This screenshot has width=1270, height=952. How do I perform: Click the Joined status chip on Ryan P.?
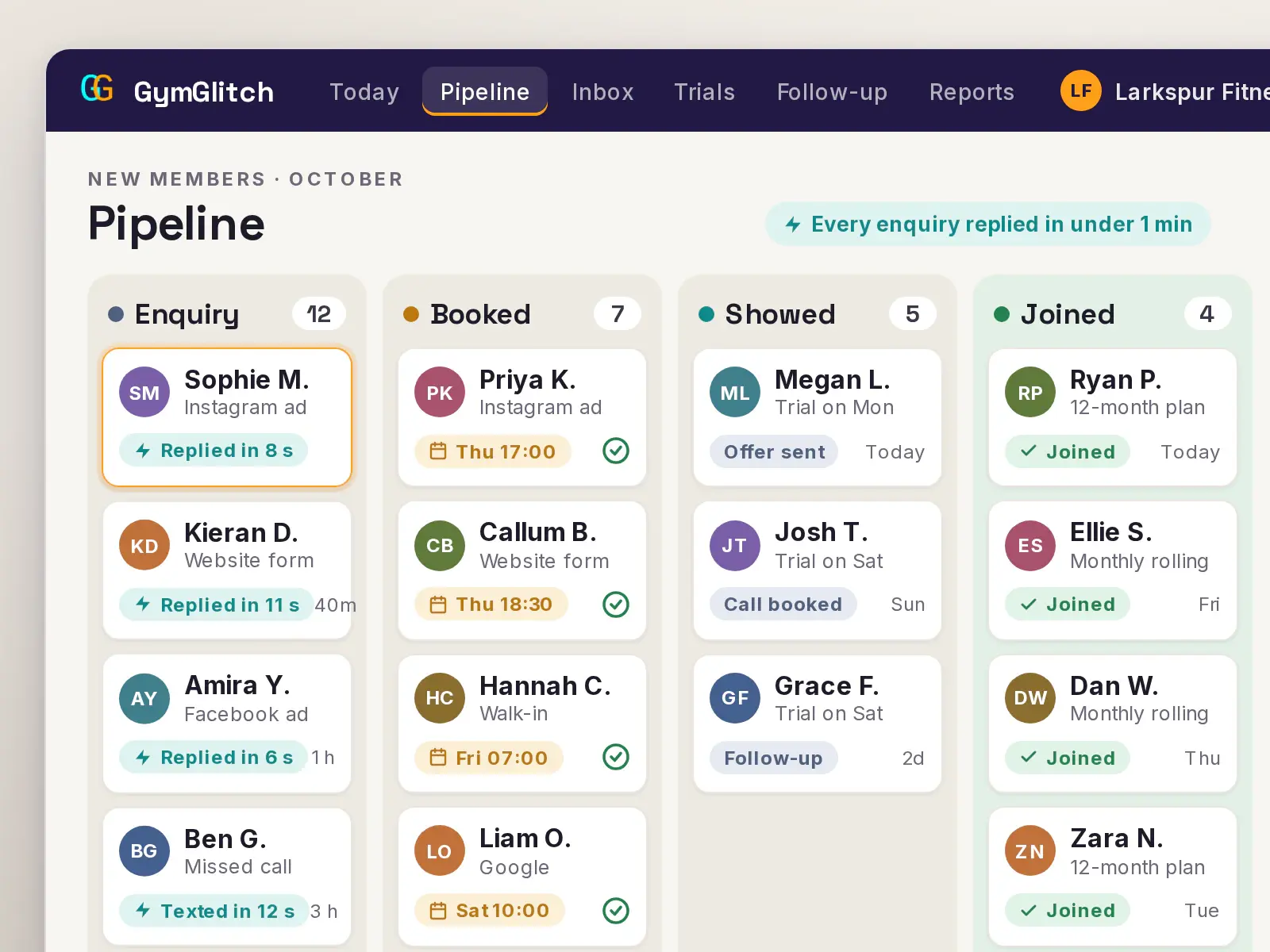pos(1068,451)
